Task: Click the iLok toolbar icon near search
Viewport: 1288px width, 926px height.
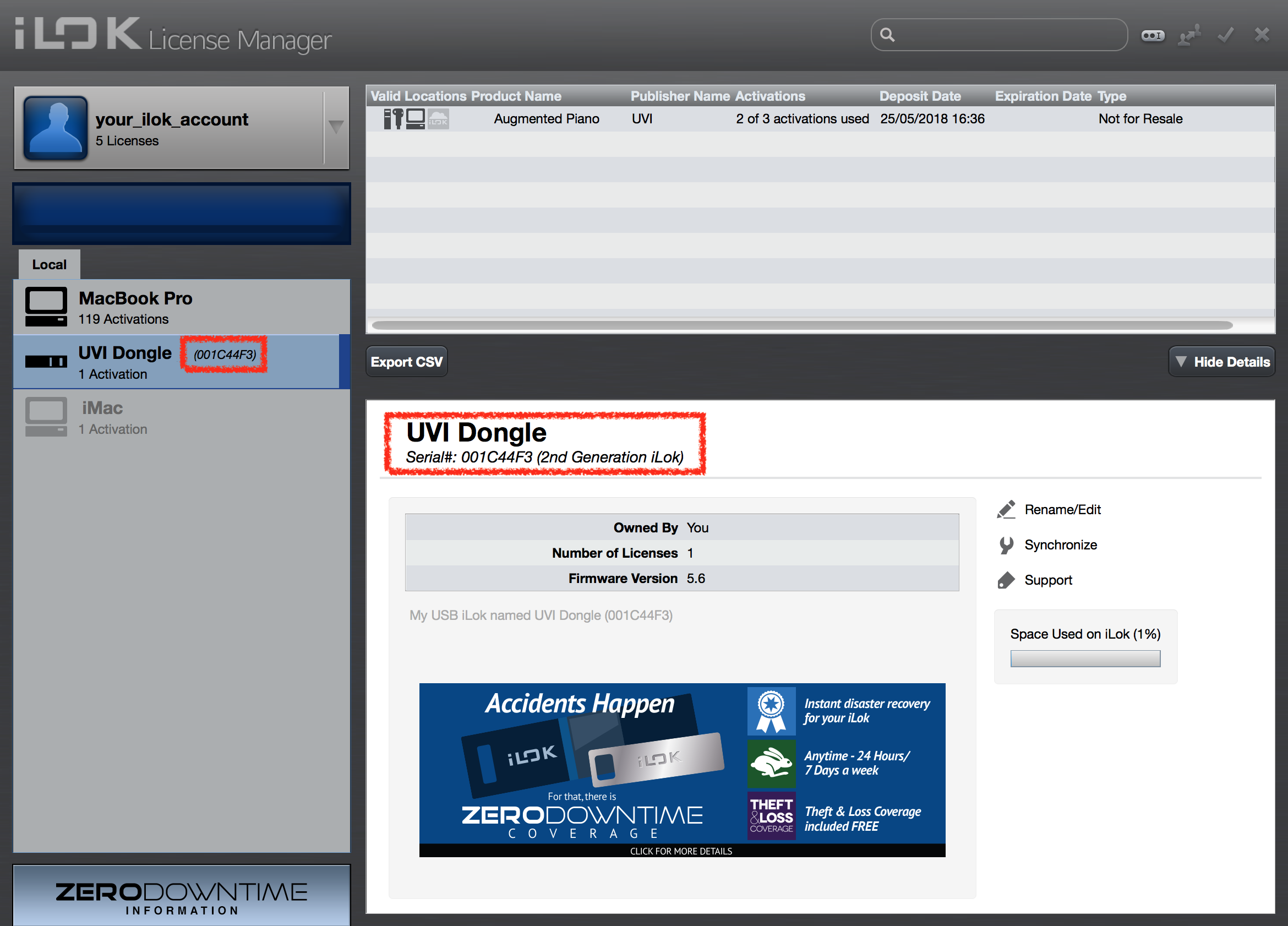Action: pyautogui.click(x=1153, y=36)
